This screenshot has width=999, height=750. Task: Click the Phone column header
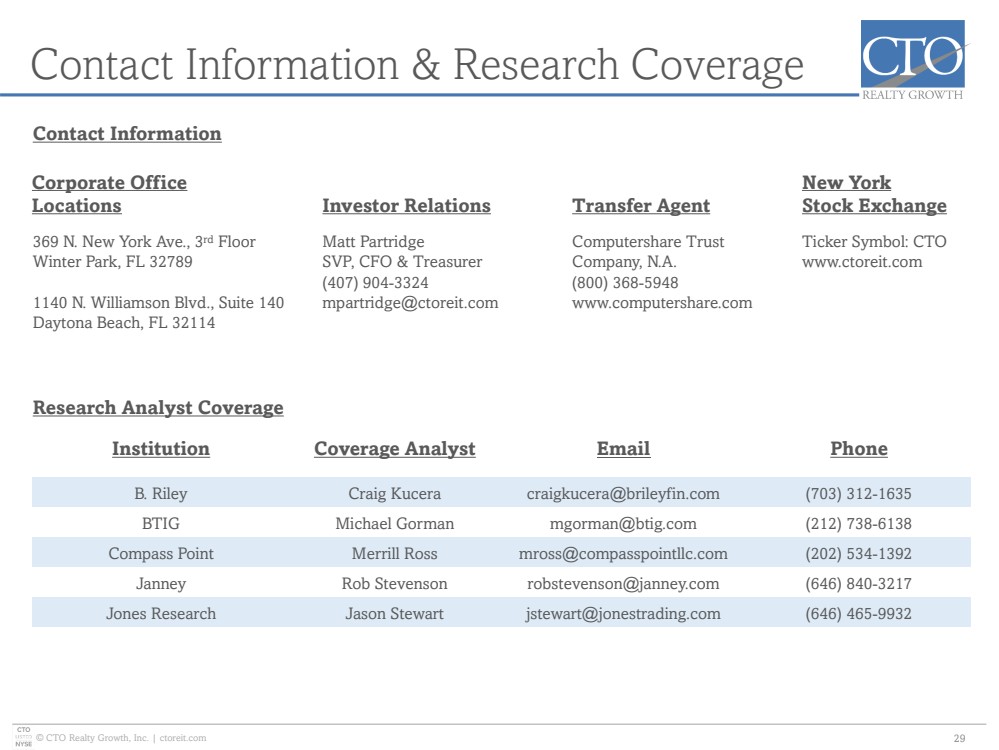click(859, 449)
